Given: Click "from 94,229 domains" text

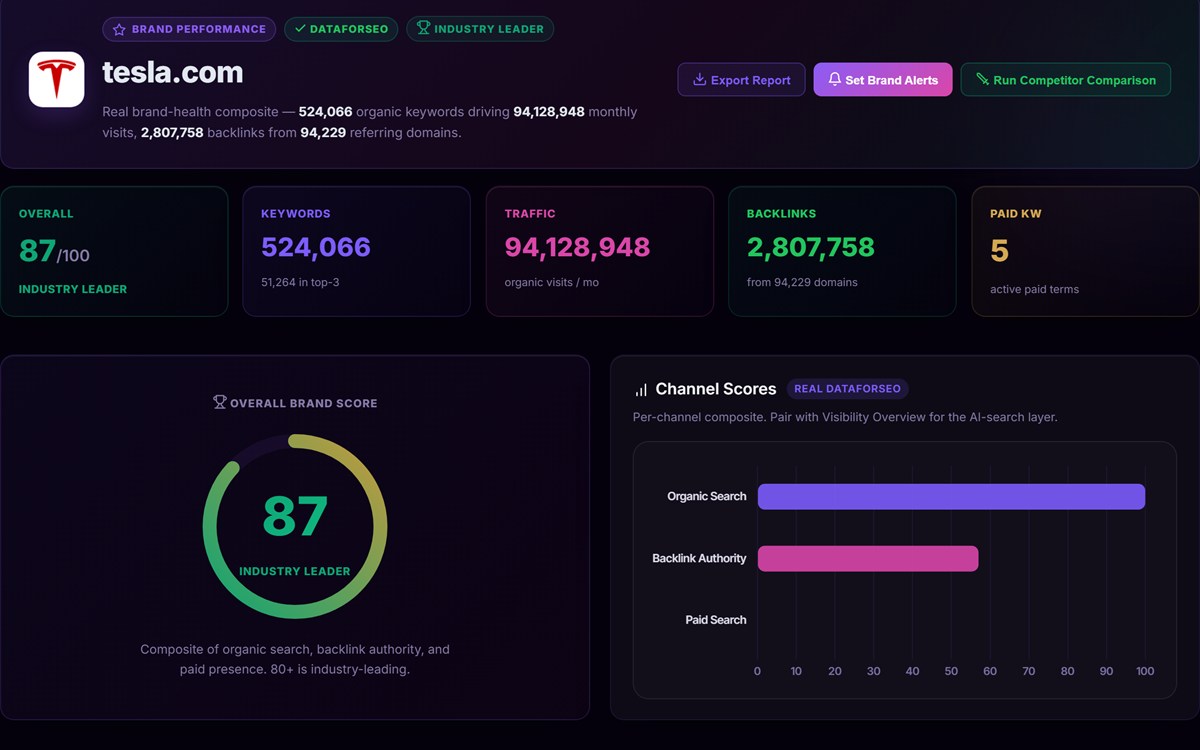Looking at the screenshot, I should (x=802, y=282).
